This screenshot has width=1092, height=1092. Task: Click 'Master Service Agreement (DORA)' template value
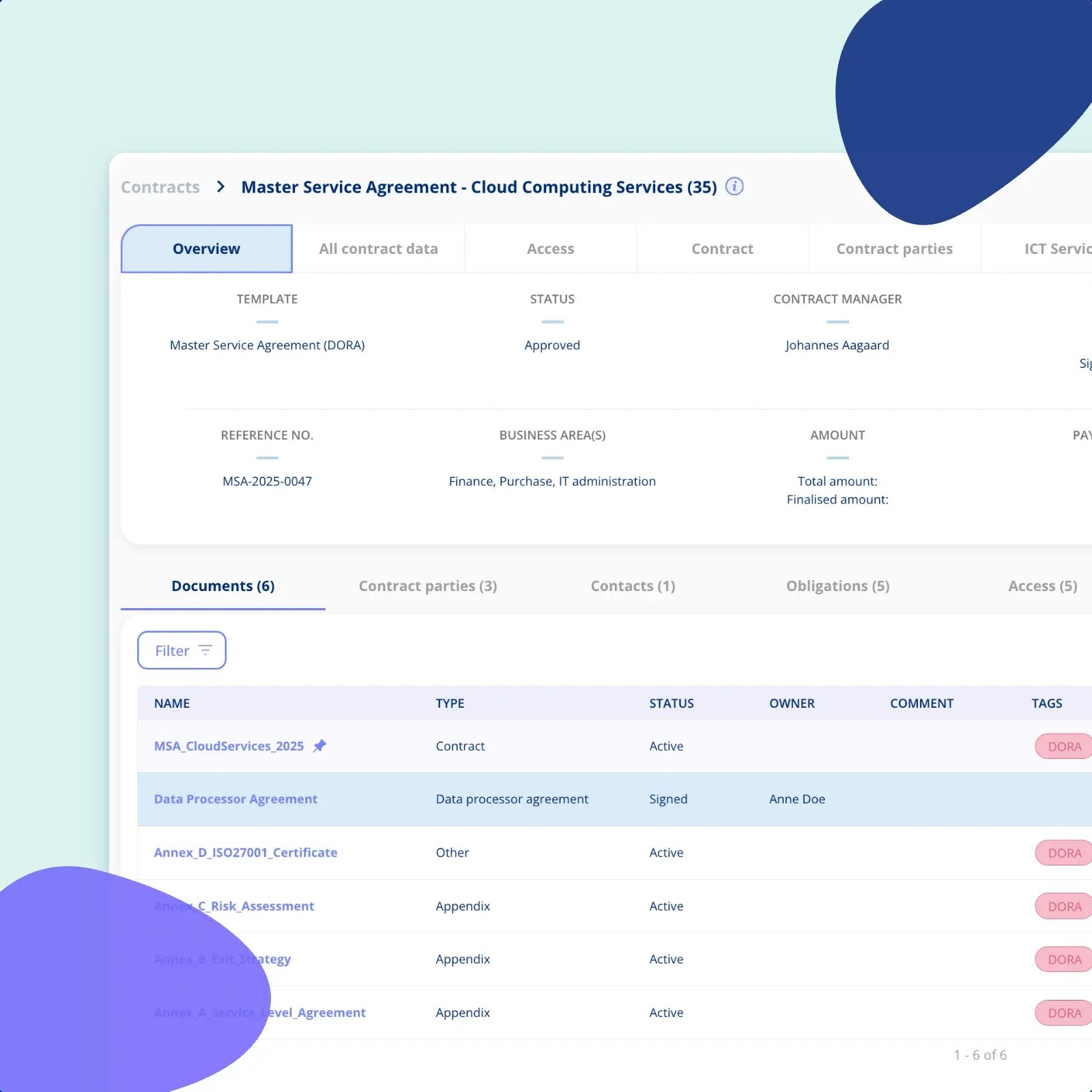pos(268,345)
